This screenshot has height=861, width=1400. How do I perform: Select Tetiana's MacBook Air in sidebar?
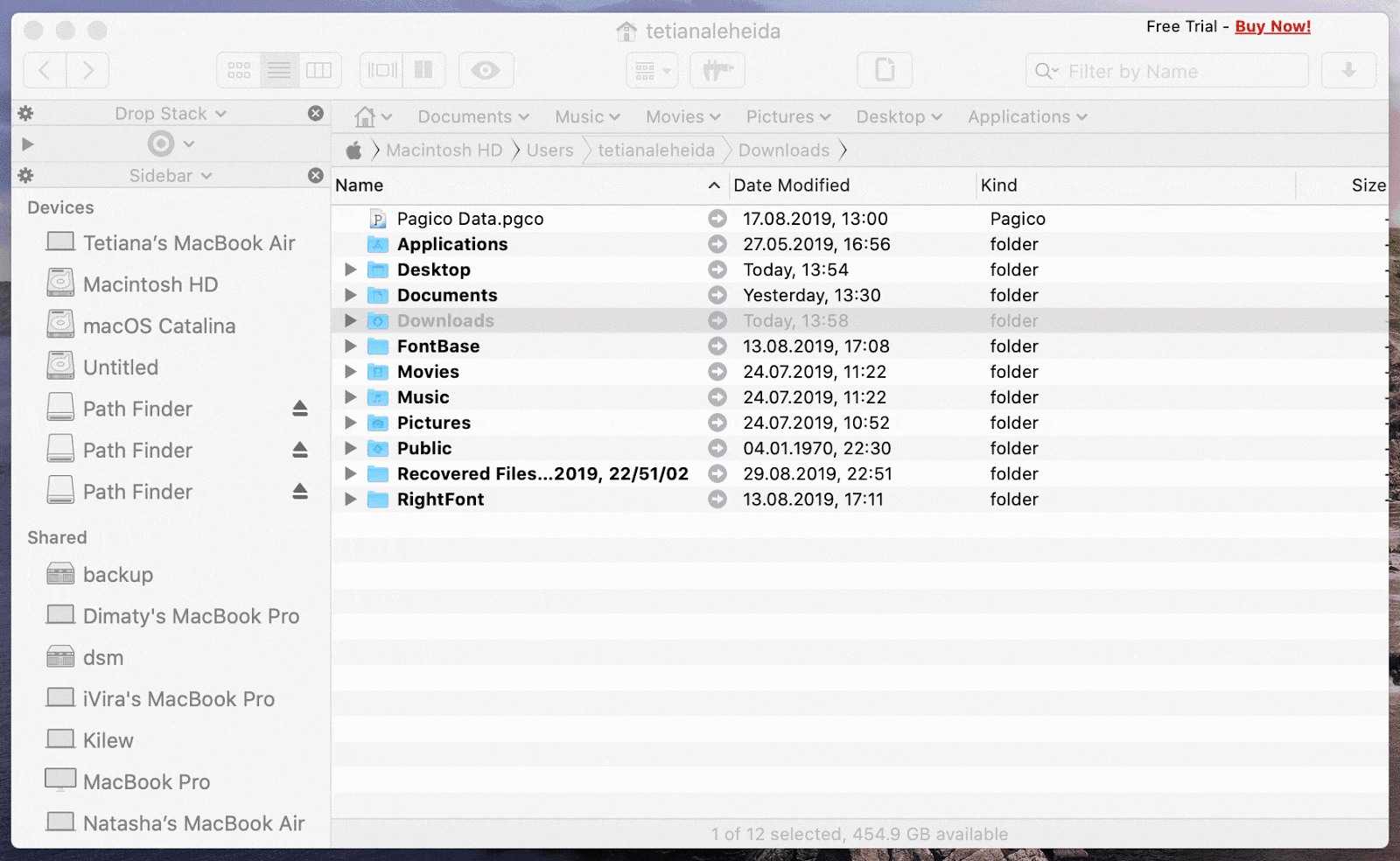[171, 242]
